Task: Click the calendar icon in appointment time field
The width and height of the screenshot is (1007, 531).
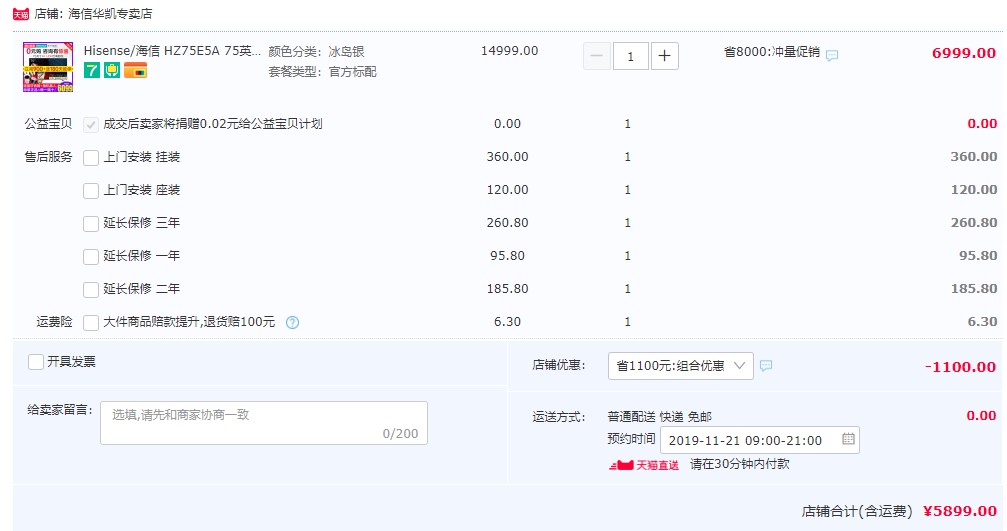Action: click(848, 439)
